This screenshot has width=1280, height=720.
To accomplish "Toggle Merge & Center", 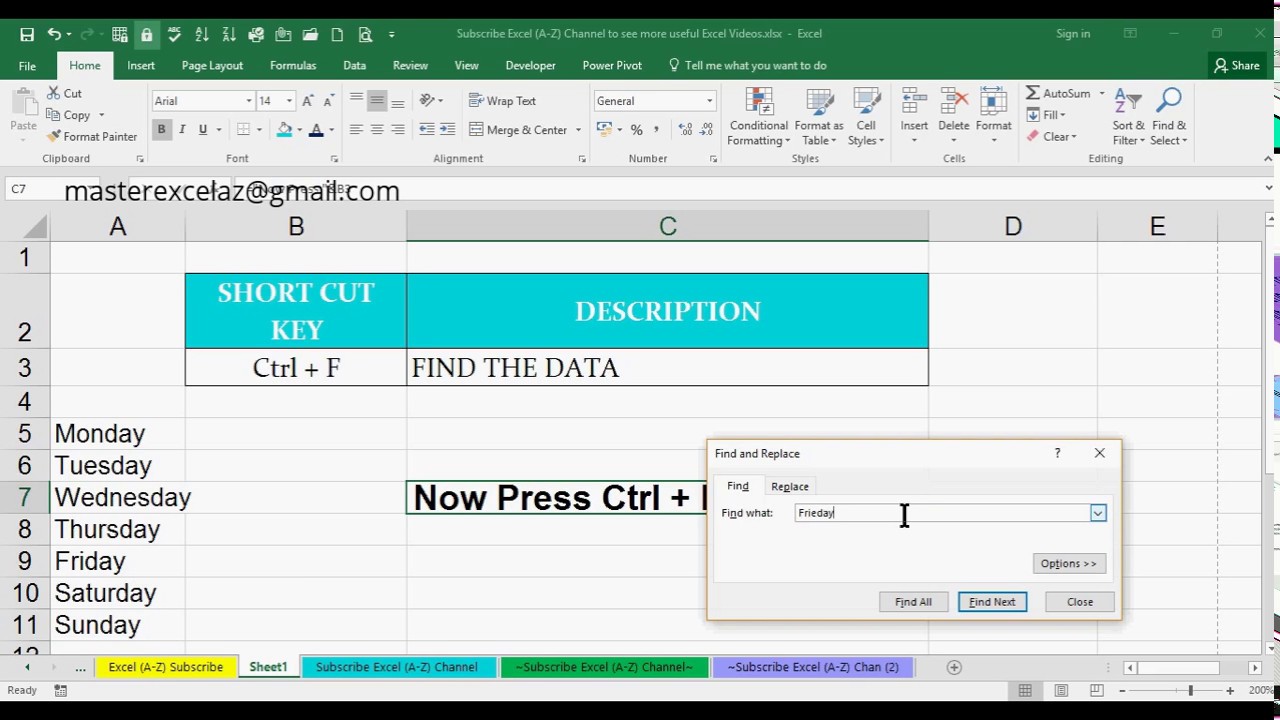I will tap(518, 130).
